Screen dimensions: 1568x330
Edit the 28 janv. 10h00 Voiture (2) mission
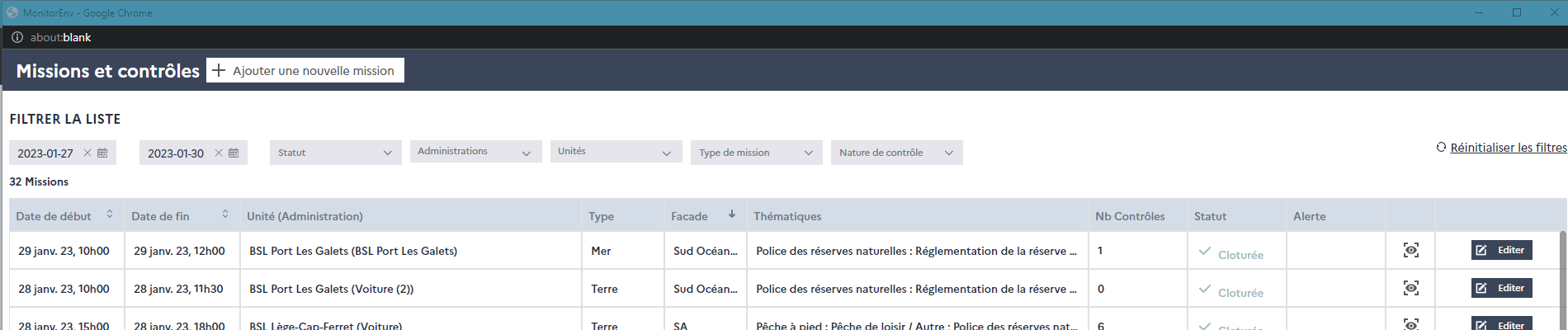1502,288
